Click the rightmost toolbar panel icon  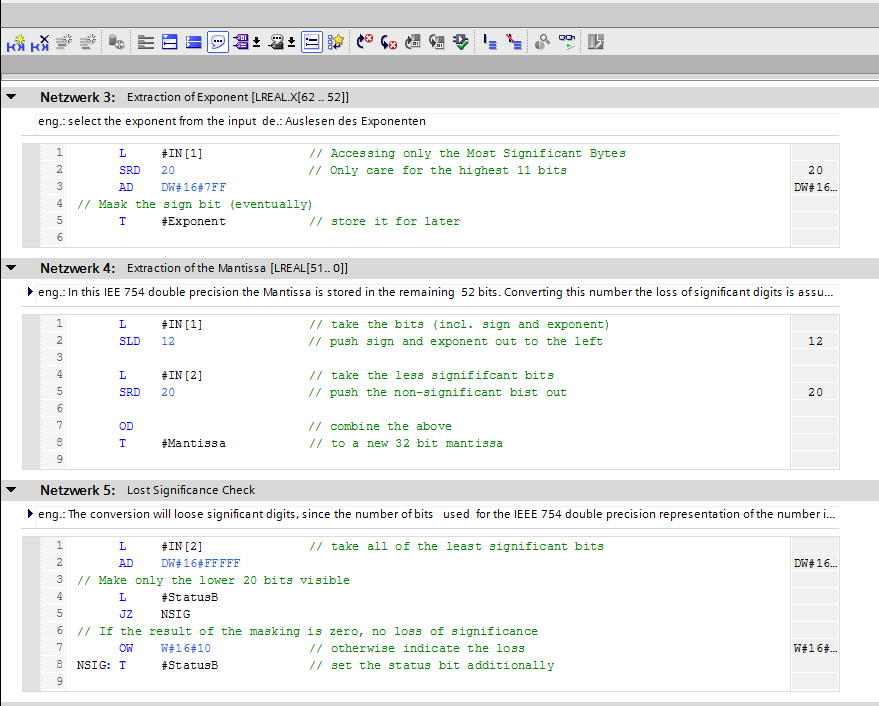[x=597, y=42]
